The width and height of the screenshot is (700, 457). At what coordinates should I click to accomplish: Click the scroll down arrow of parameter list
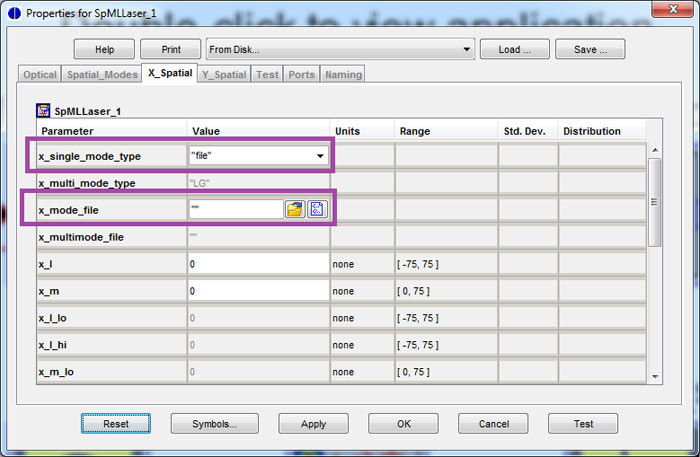(655, 376)
